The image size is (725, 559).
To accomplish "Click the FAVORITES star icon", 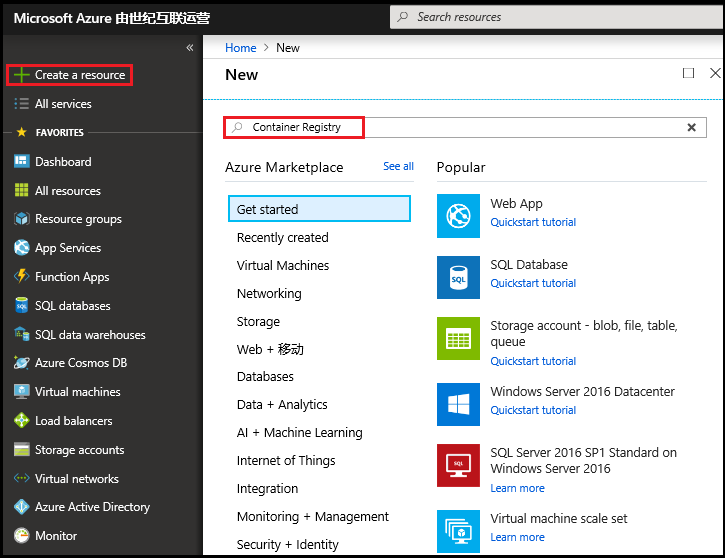I will (21, 132).
